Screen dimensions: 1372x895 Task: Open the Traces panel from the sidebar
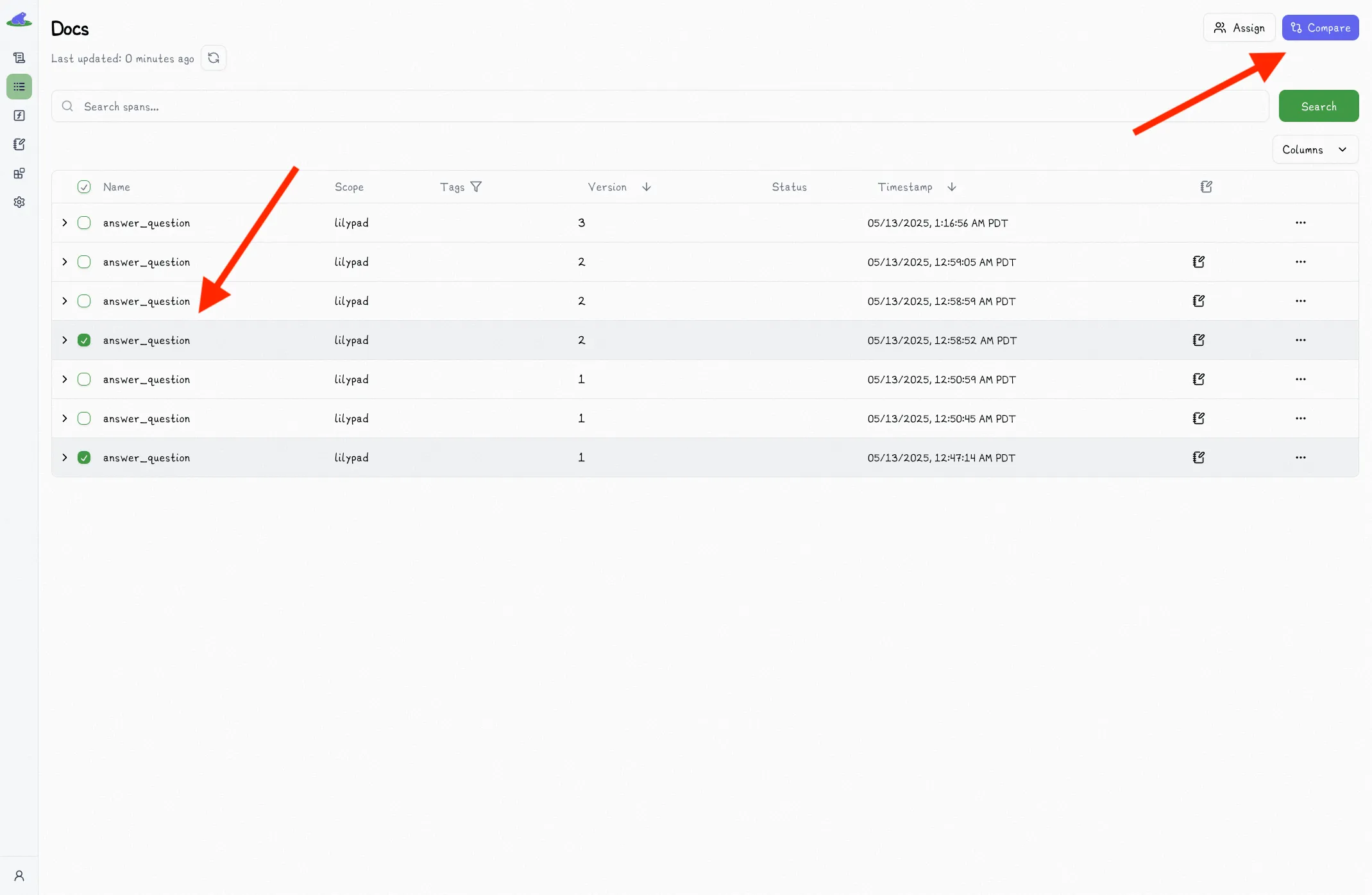pos(19,57)
